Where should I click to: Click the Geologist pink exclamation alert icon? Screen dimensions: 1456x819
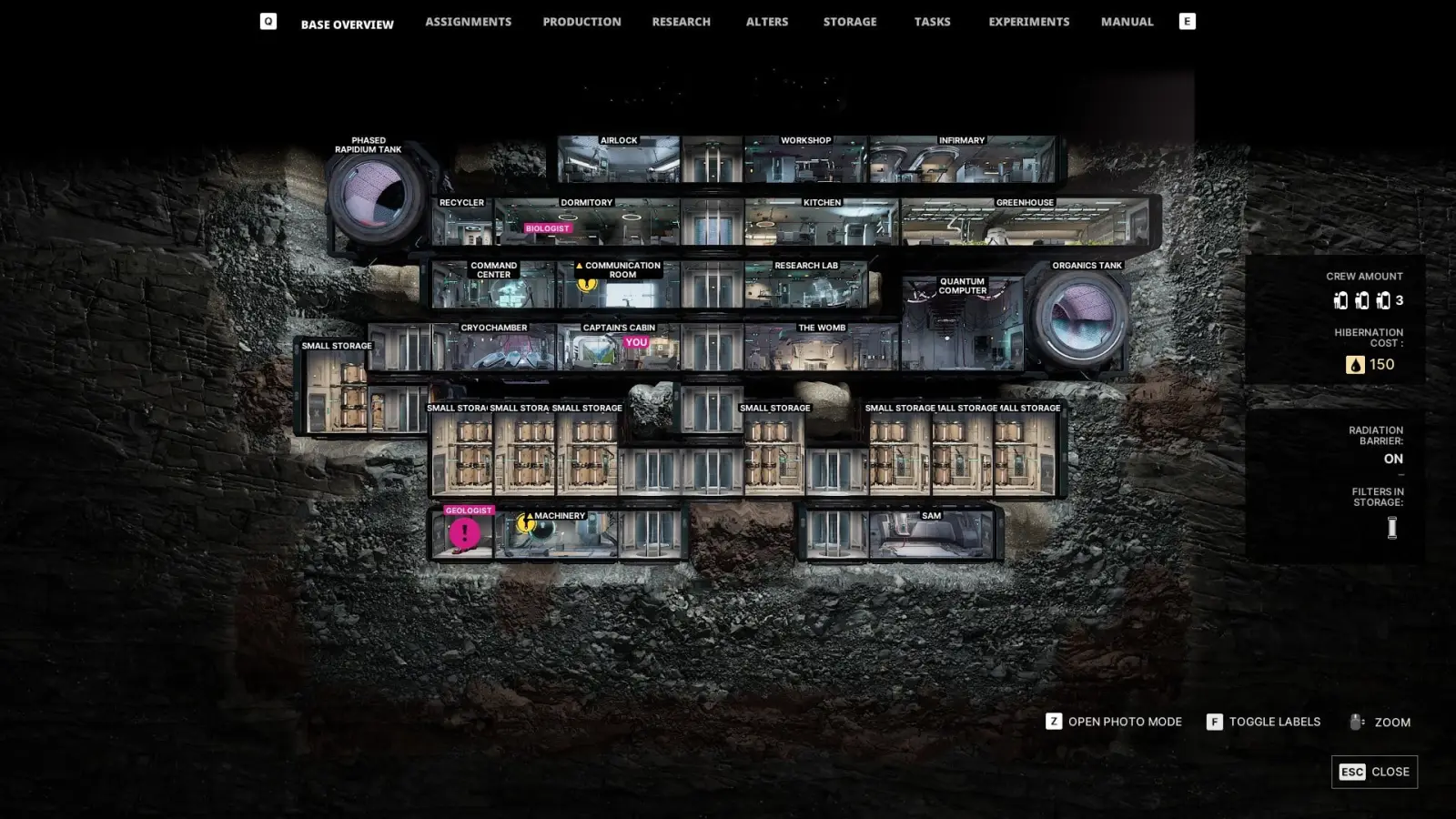point(464,533)
